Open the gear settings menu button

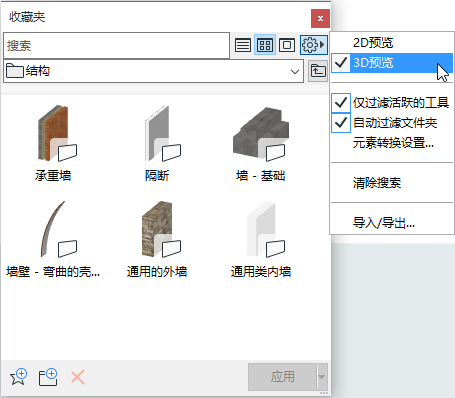[x=313, y=45]
